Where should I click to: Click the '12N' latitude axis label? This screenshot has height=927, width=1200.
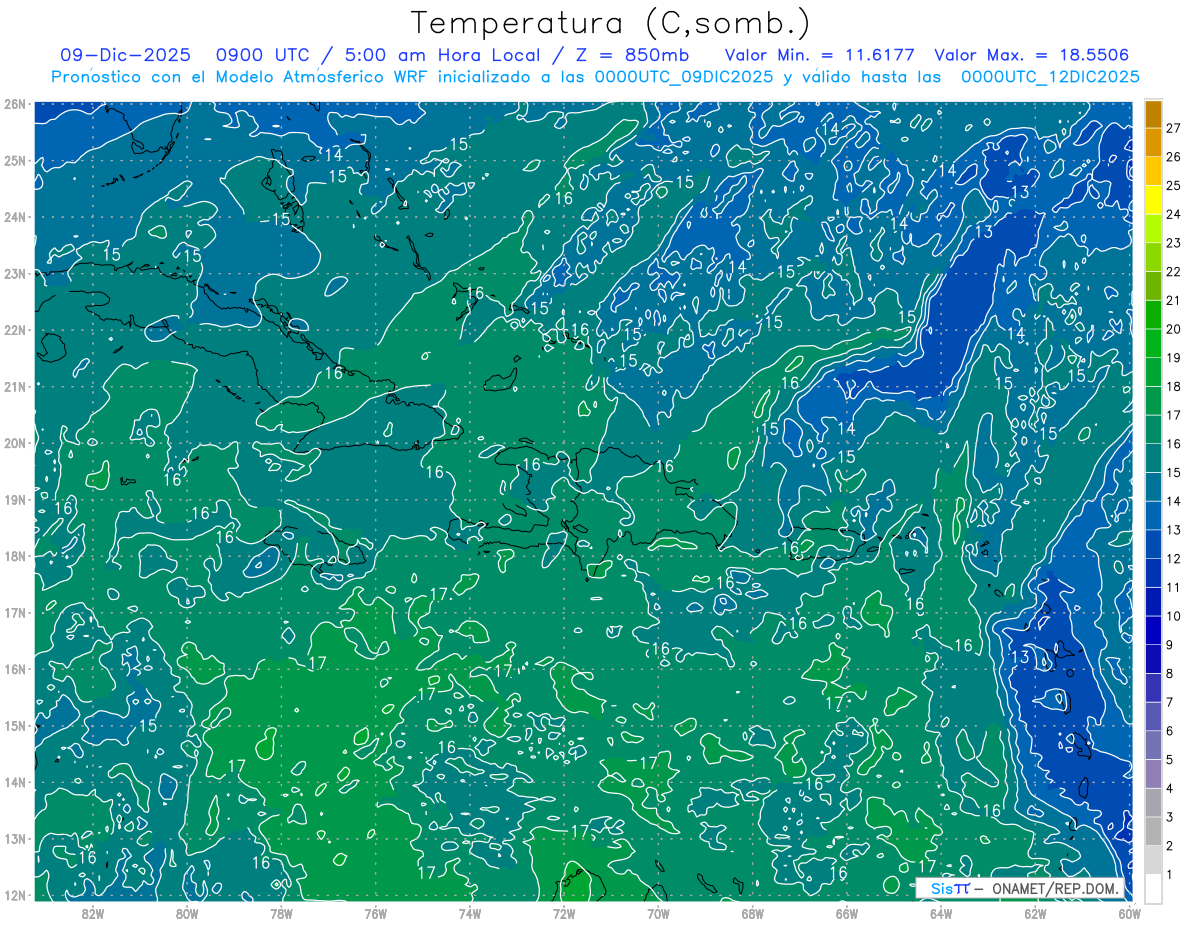coord(15,895)
